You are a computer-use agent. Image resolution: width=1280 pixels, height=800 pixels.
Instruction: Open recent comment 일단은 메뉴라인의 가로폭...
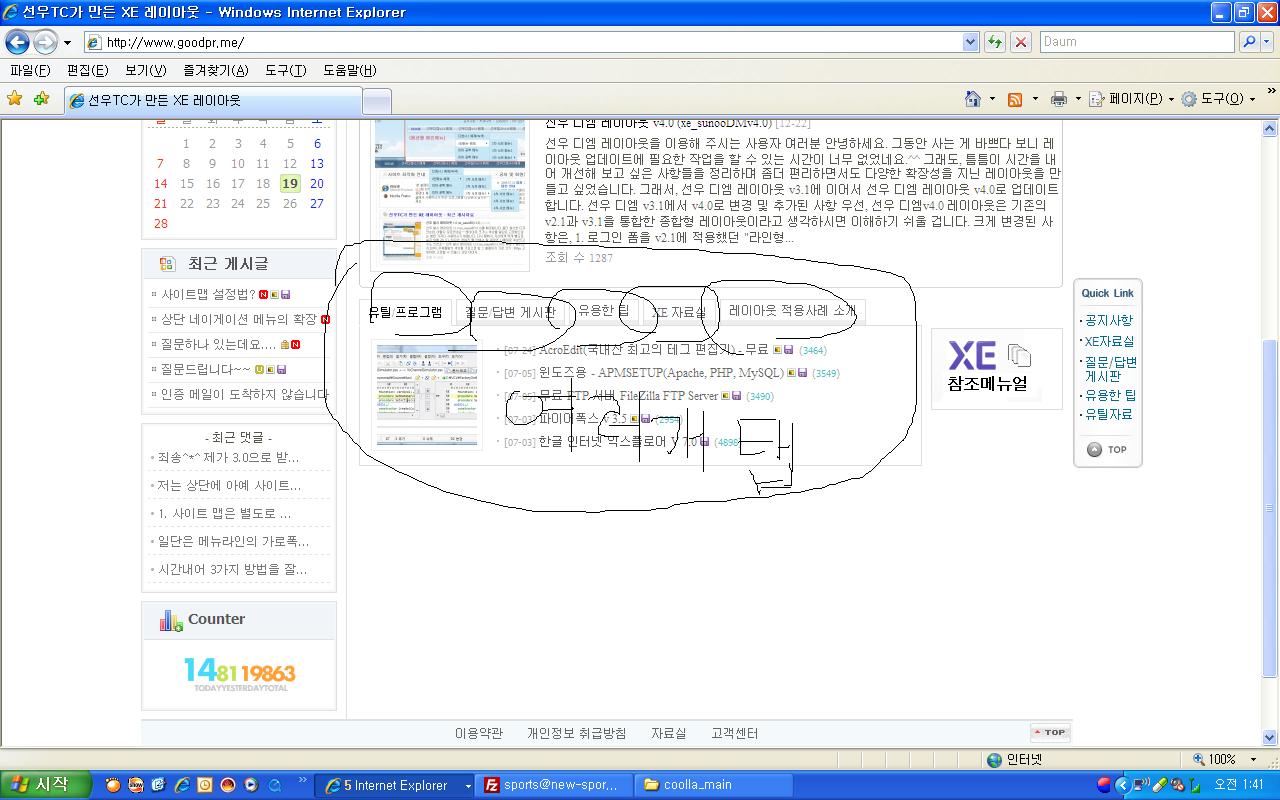(233, 541)
